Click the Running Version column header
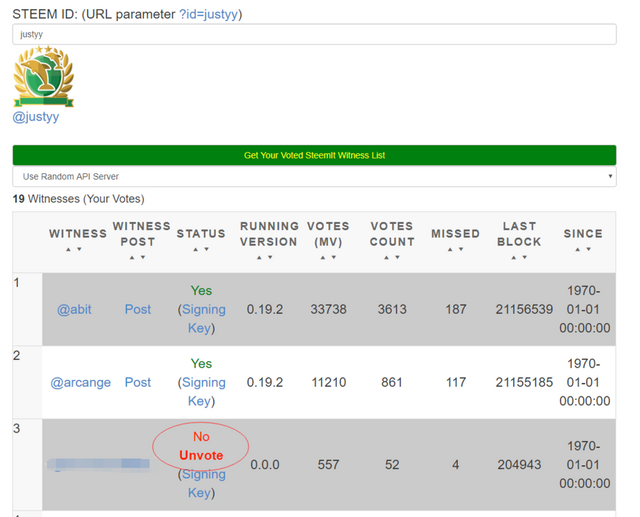The image size is (640, 517). point(269,234)
